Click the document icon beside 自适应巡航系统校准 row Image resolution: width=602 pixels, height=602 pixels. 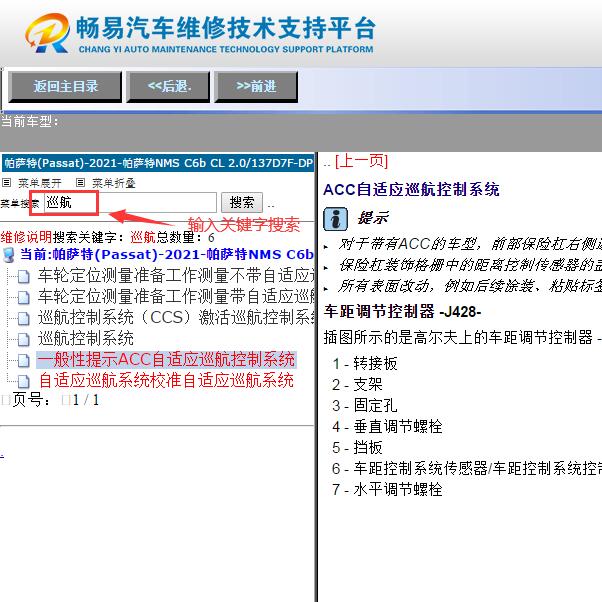[x=23, y=382]
